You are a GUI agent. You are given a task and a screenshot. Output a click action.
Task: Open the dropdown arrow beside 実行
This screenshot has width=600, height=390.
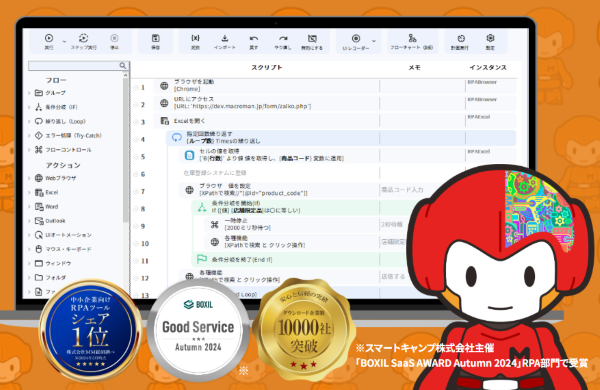pos(64,41)
